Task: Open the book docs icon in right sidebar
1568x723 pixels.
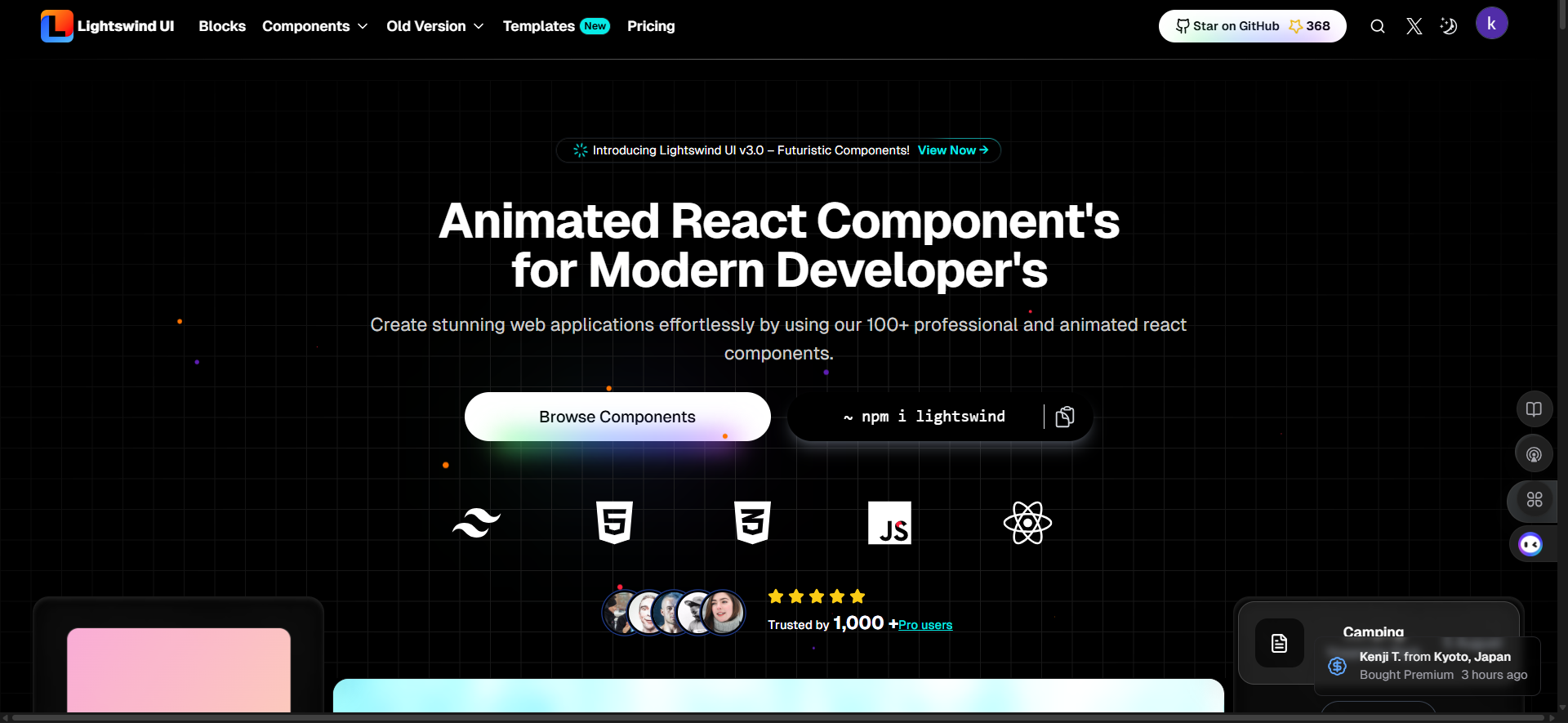Action: tap(1534, 409)
